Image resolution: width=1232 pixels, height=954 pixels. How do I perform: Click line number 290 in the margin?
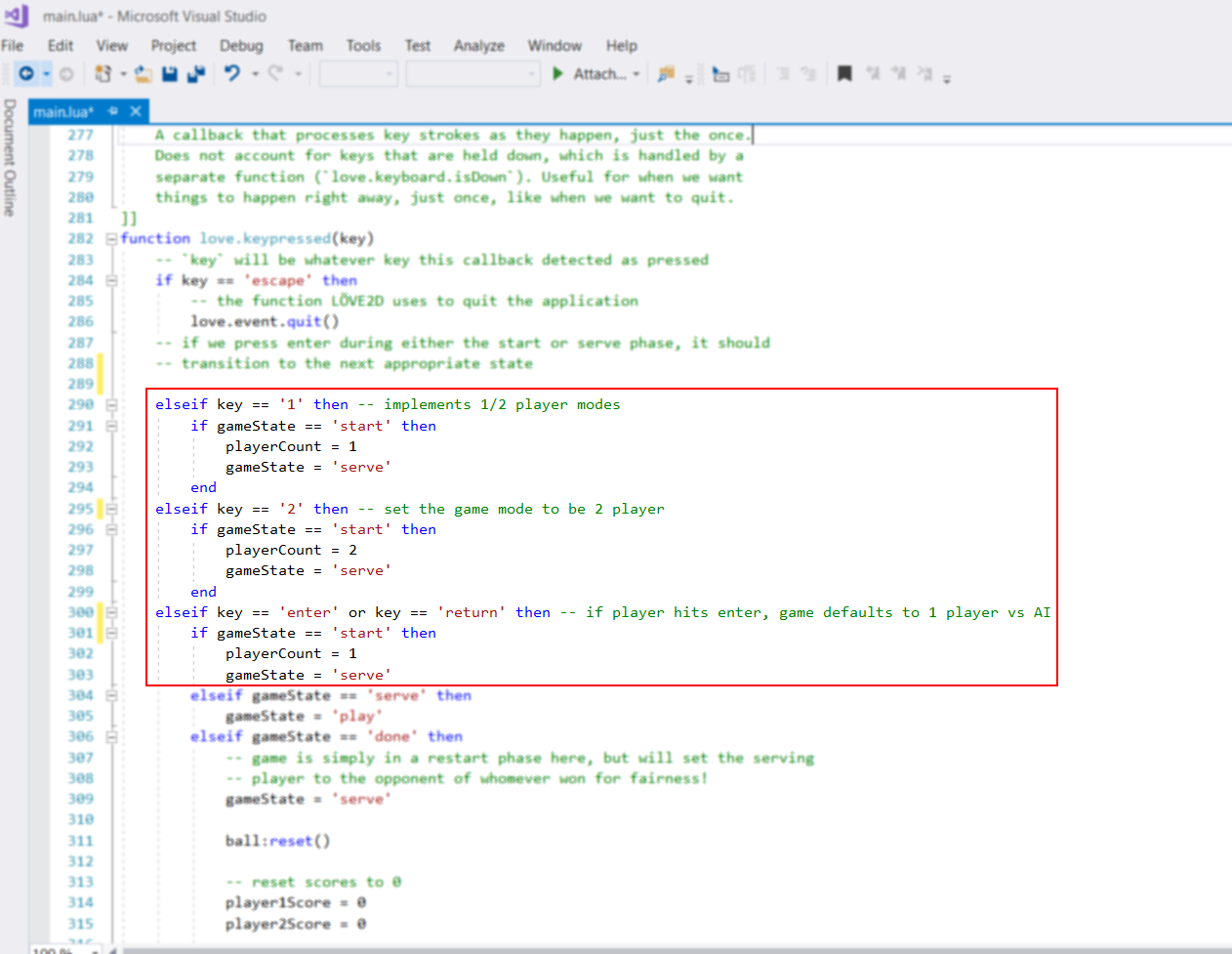pyautogui.click(x=81, y=404)
